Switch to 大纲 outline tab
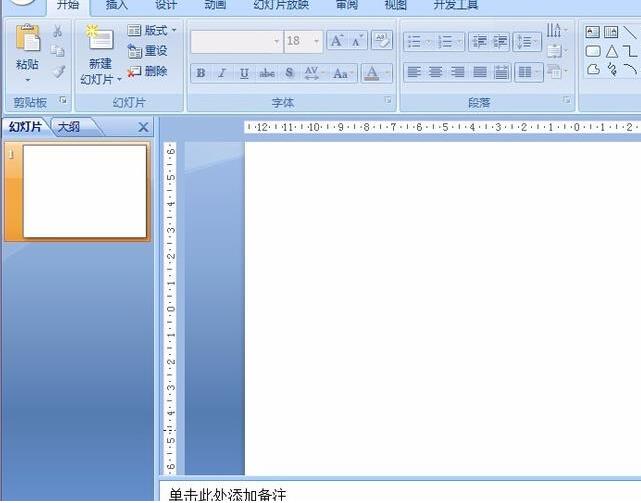Image resolution: width=641 pixels, height=503 pixels. point(69,127)
